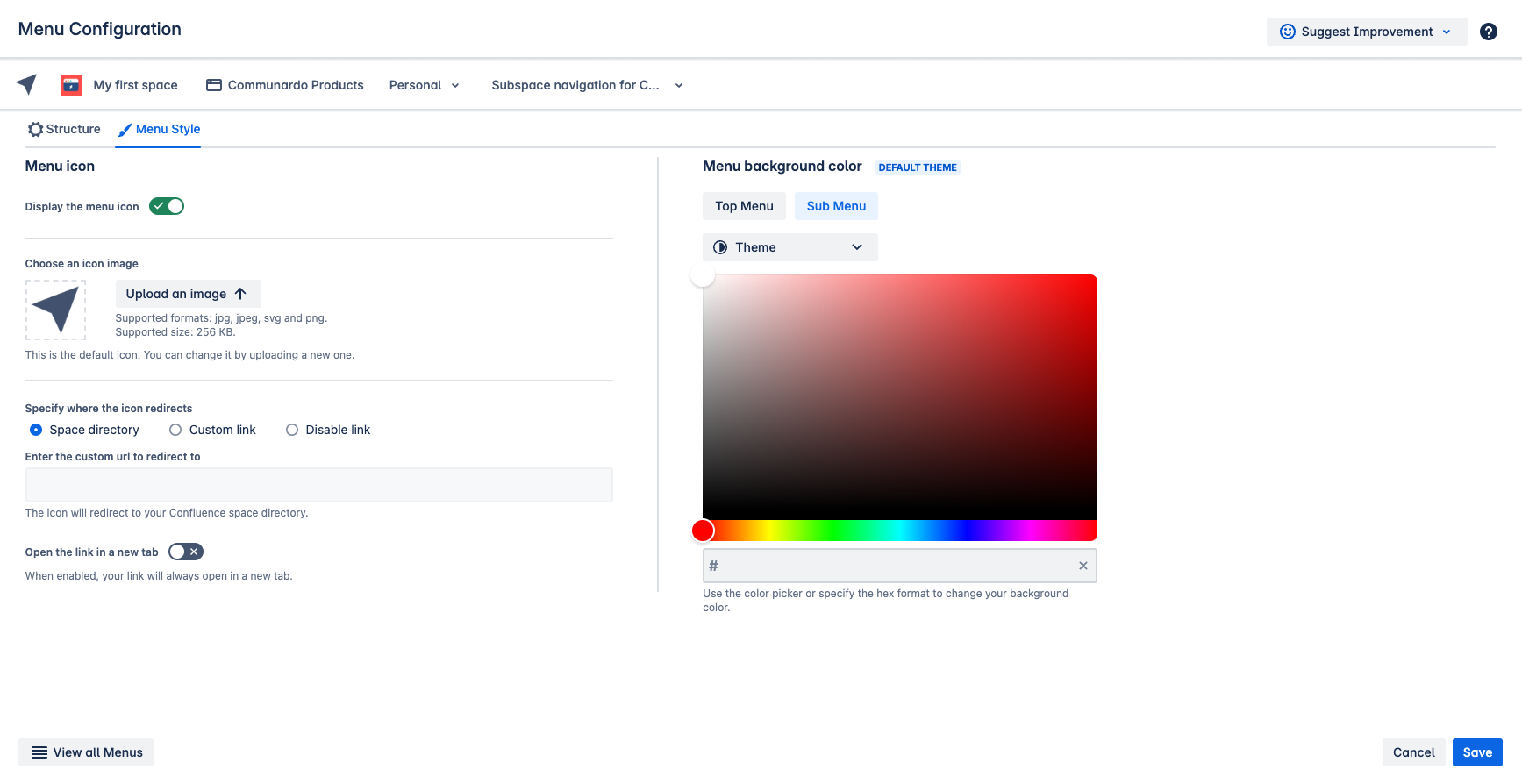Click the Save button
Viewport: 1522px width, 784px height.
tap(1476, 752)
